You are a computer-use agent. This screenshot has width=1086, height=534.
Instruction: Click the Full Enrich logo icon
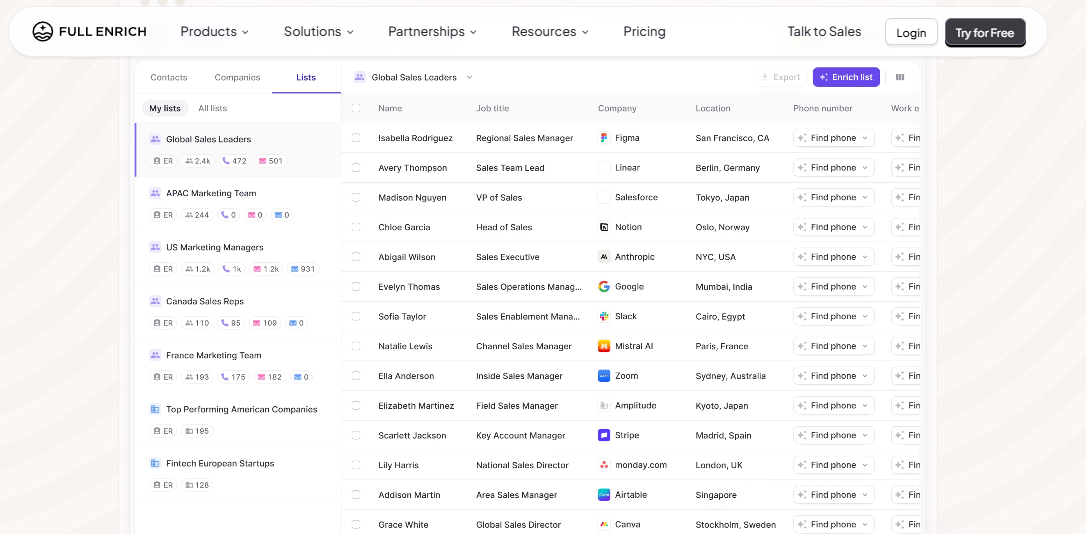click(42, 31)
